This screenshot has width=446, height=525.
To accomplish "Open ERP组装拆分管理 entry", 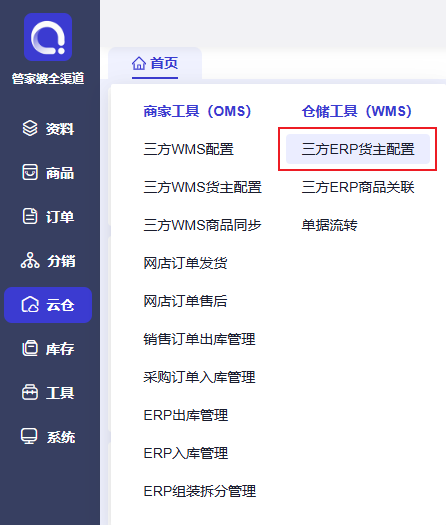I will (200, 491).
